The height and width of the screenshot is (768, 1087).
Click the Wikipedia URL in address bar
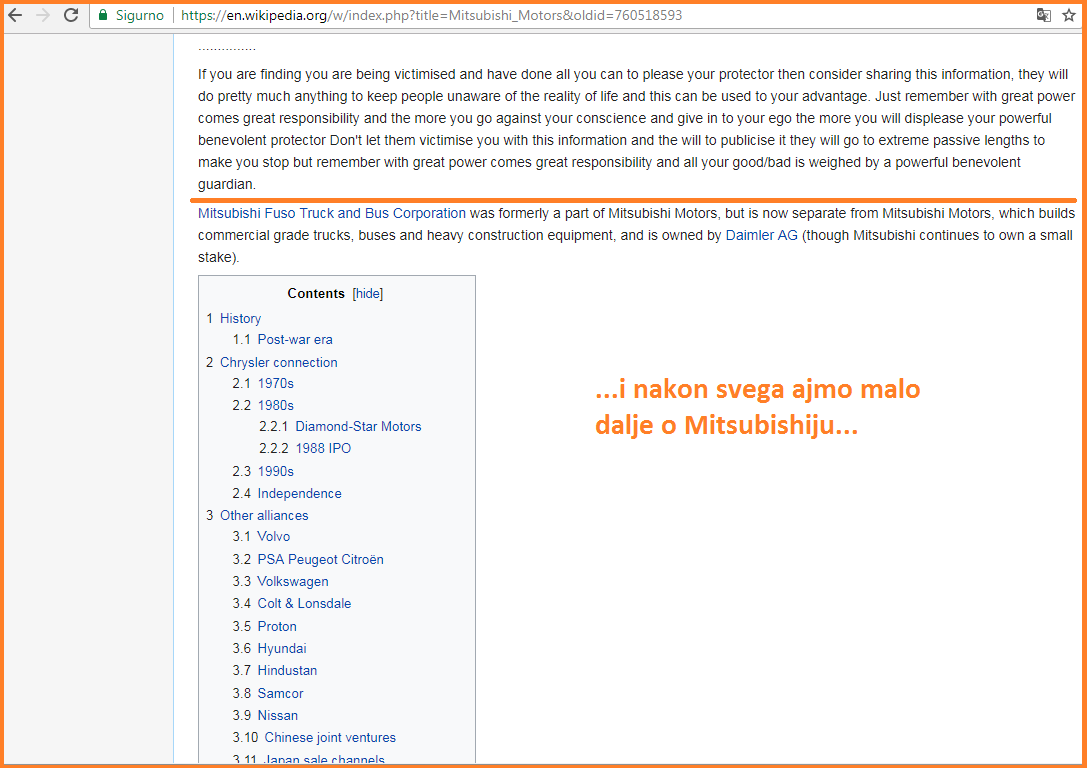click(x=432, y=16)
